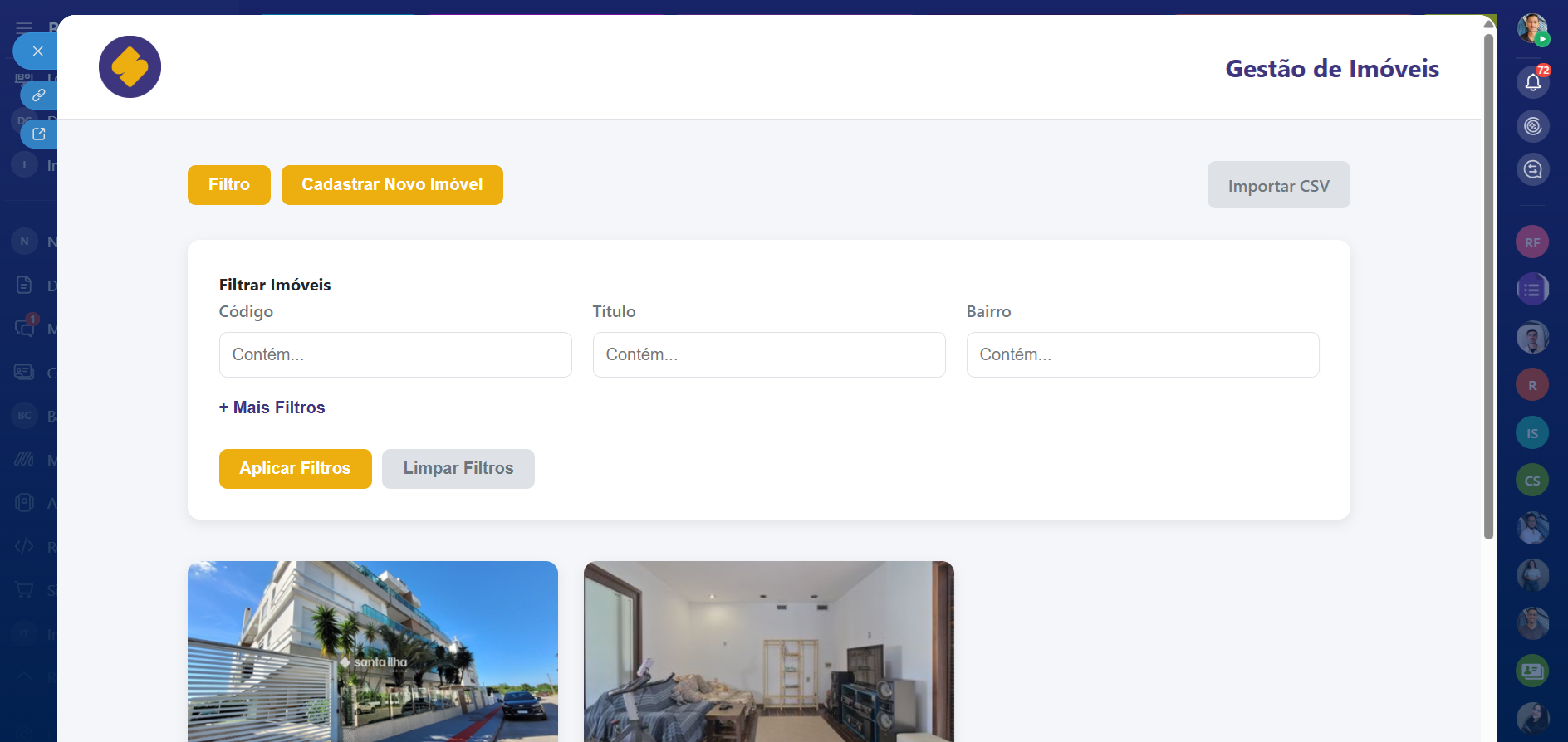Screen dimensions: 1568x742
Task: Click the striped marketing icon in left sidebar
Action: (24, 459)
